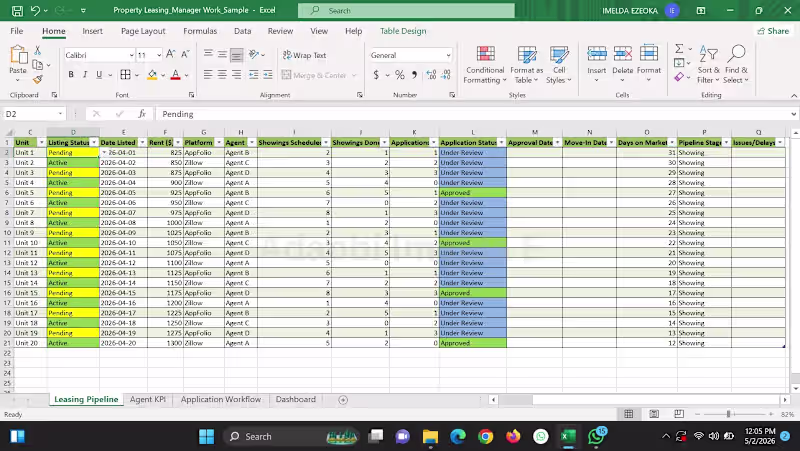Apply the red Font Color
Viewport: 800px width, 451px height.
coord(176,75)
